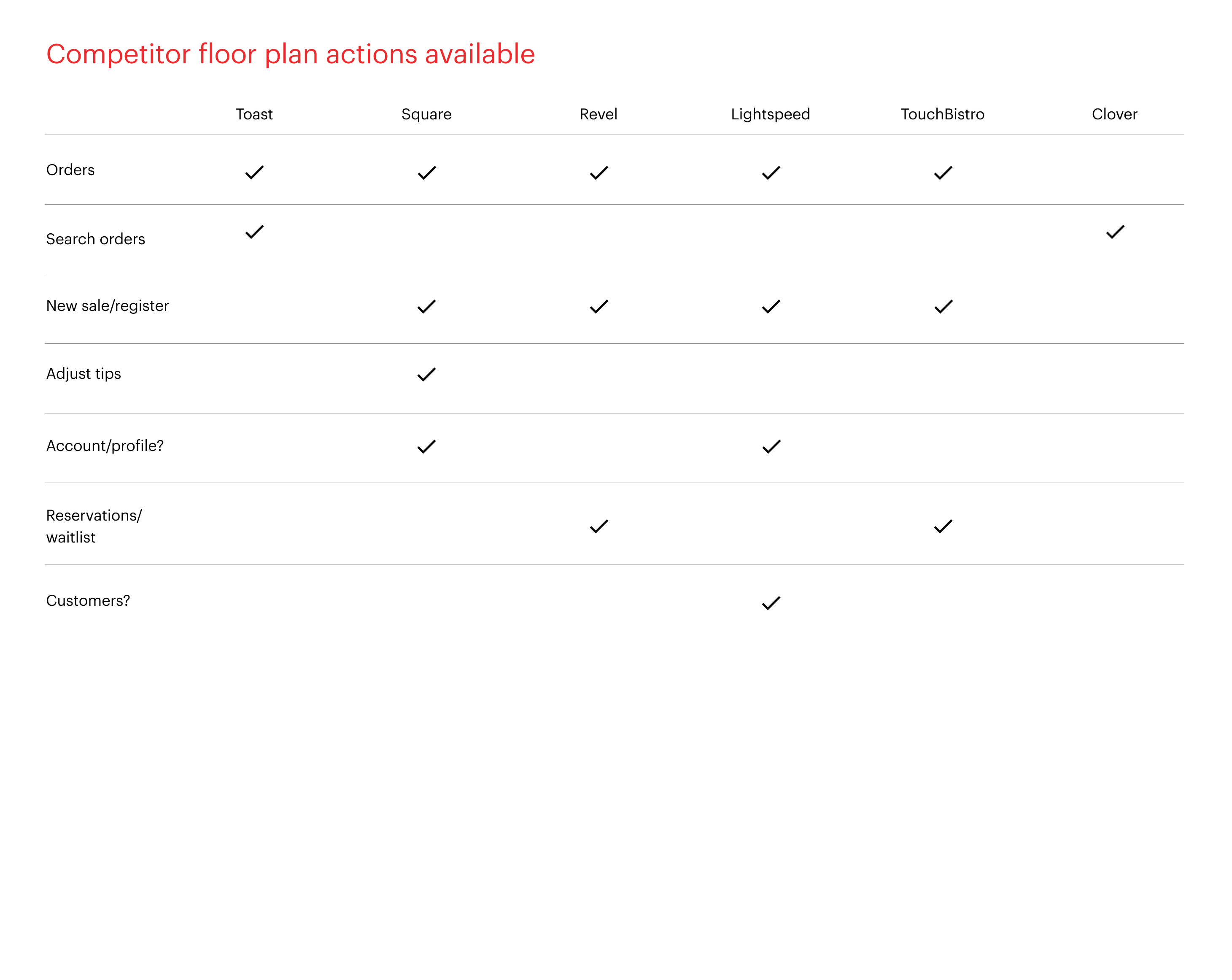The height and width of the screenshot is (980, 1232).
Task: Click the checkmark for Toast in Orders row
Action: (254, 173)
